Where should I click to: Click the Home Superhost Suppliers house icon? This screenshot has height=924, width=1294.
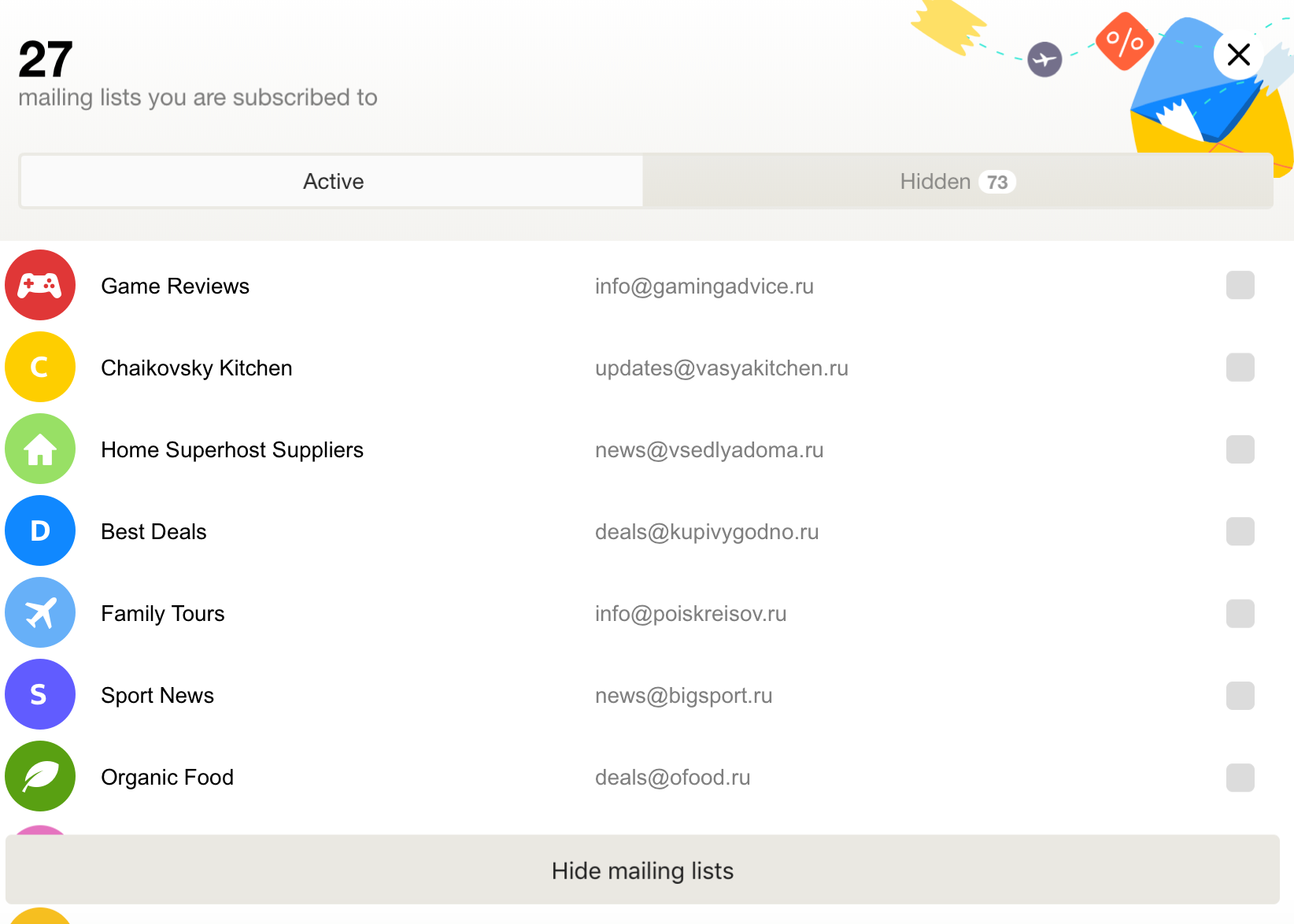(x=40, y=449)
